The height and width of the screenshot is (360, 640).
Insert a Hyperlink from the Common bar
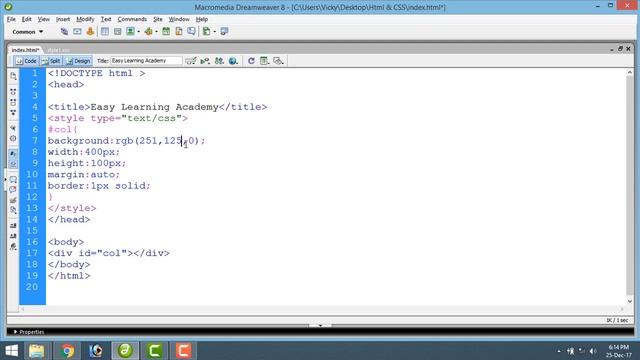tap(64, 31)
